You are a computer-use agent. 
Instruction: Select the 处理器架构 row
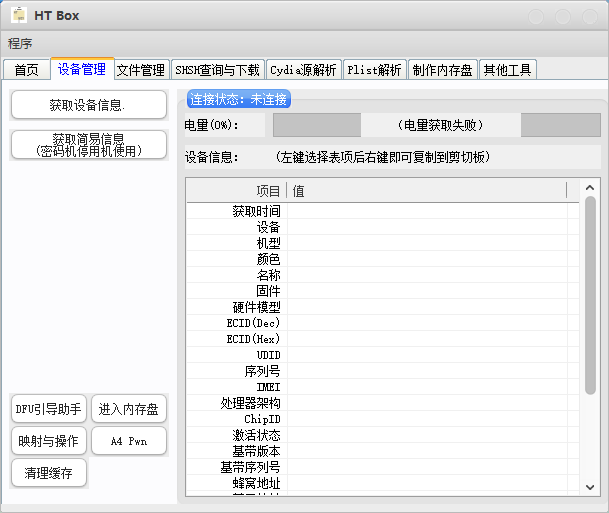point(382,403)
